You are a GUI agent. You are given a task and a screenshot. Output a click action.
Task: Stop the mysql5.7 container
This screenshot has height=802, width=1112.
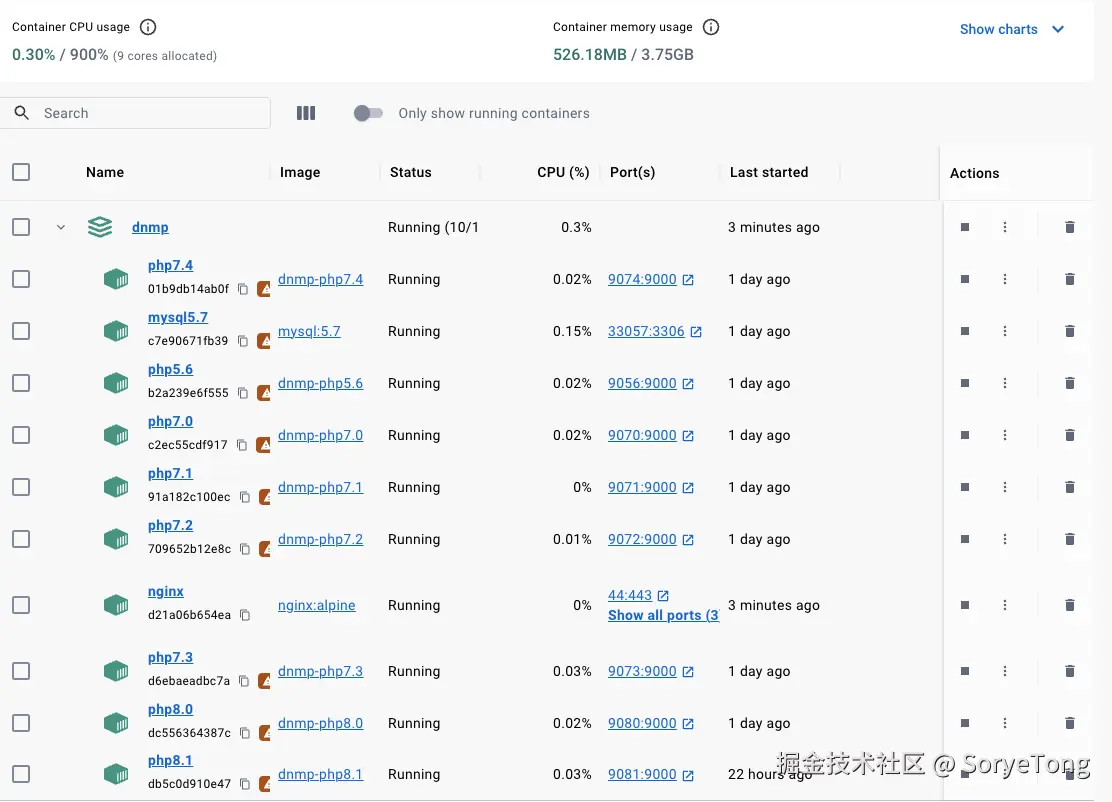(x=964, y=331)
